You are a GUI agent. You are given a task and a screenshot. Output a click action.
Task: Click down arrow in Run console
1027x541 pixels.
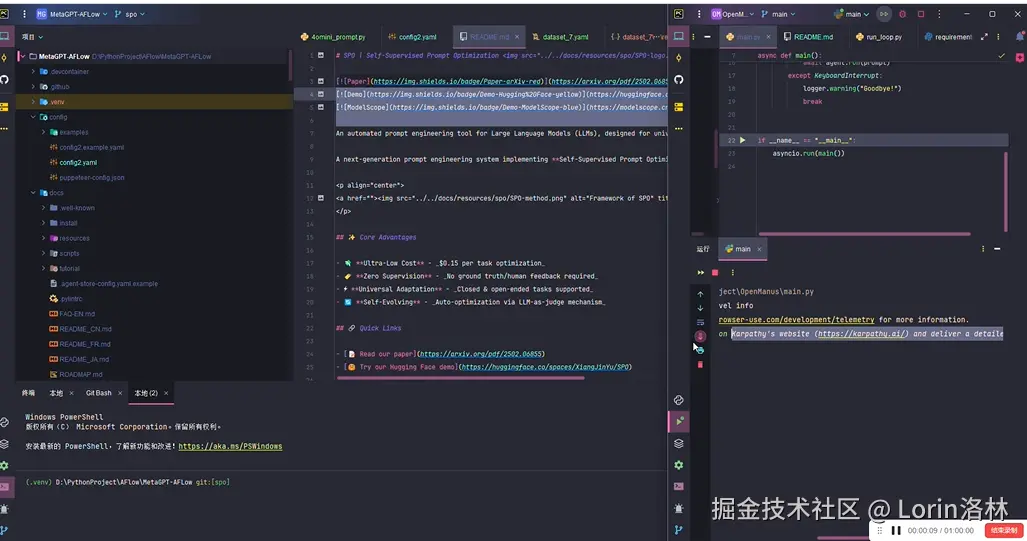coord(700,308)
